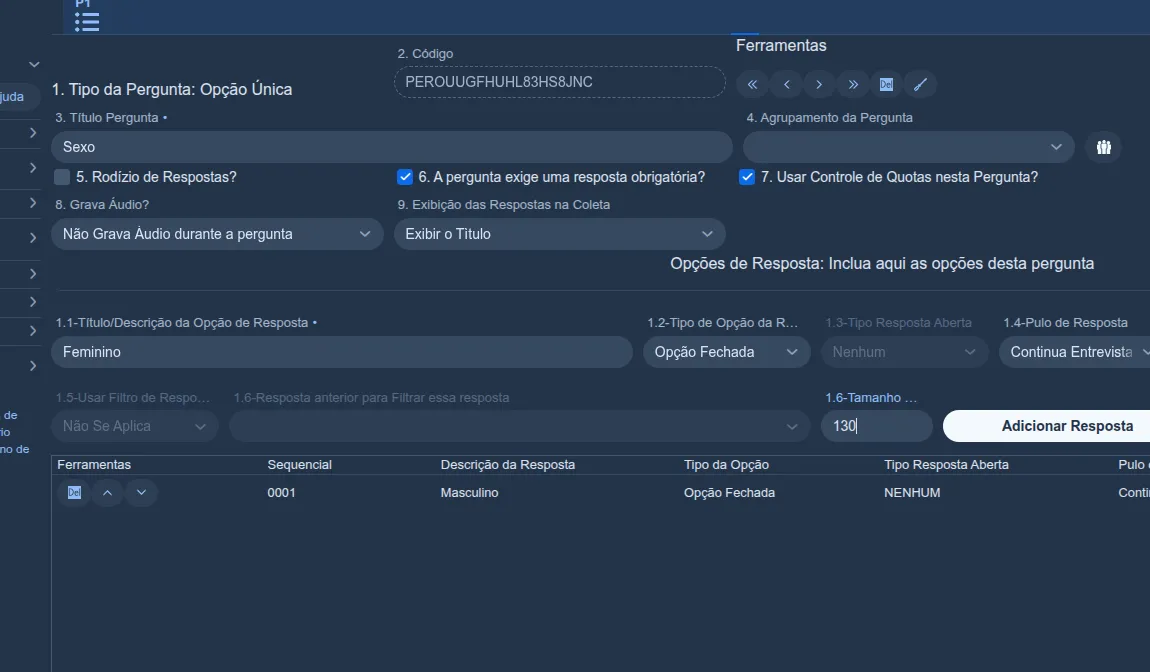Image resolution: width=1150 pixels, height=672 pixels.
Task: Click the Título Pergunta field containing Sexo
Action: (x=392, y=147)
